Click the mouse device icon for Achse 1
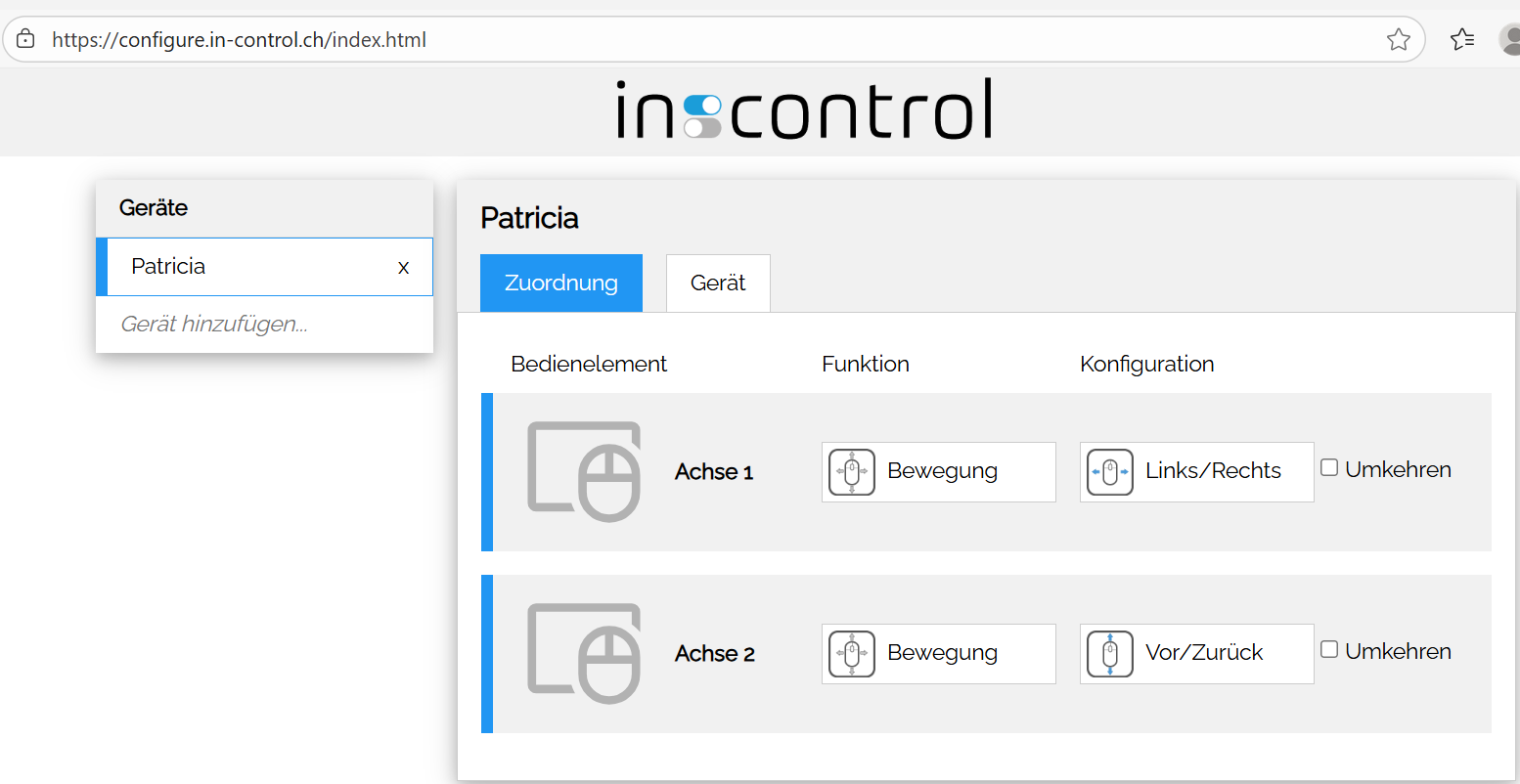This screenshot has height=784, width=1520. (583, 470)
